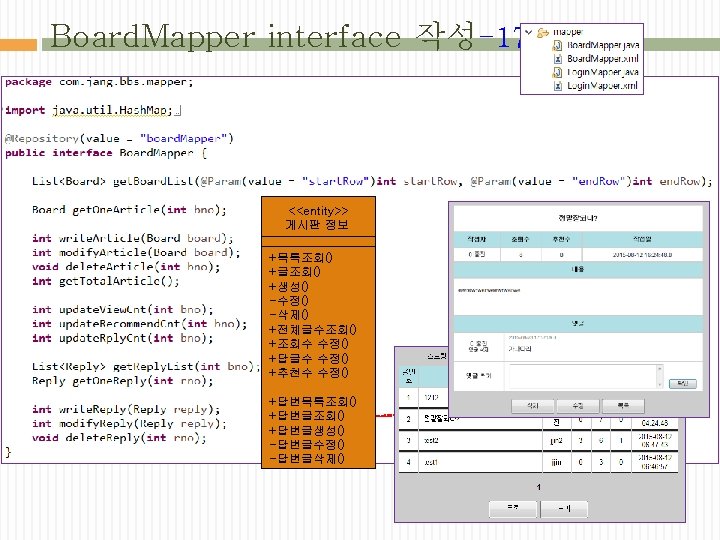
Task: Click the "public interface BoardMapper" line
Action: tap(106, 153)
